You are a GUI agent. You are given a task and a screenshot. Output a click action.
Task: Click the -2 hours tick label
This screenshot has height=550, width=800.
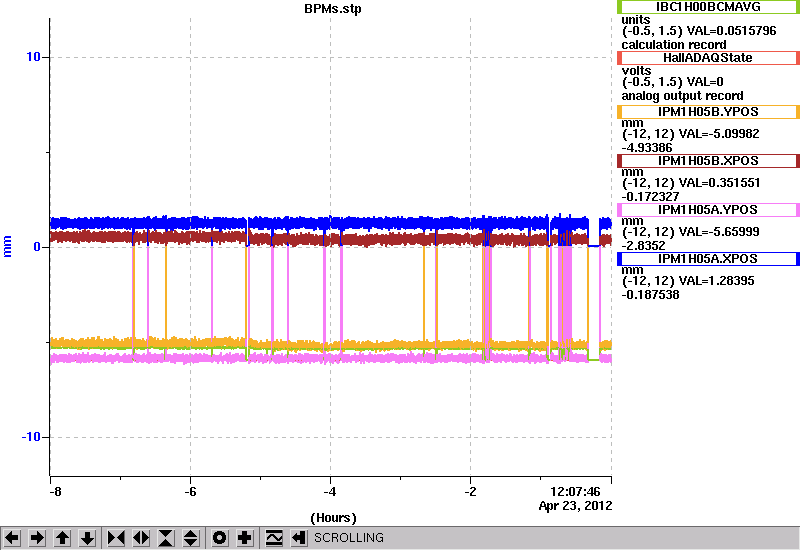(470, 492)
